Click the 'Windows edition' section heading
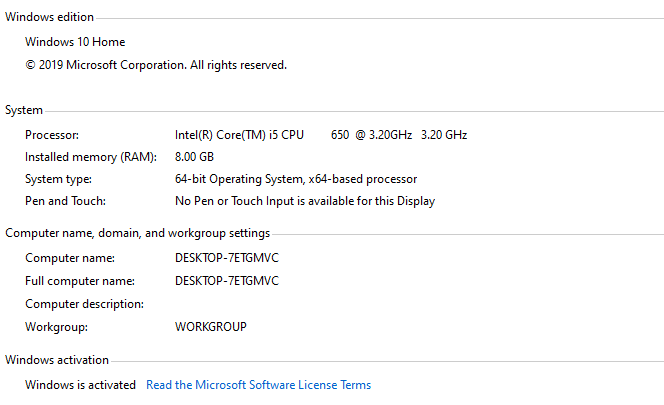The width and height of the screenshot is (664, 405). coord(49,17)
